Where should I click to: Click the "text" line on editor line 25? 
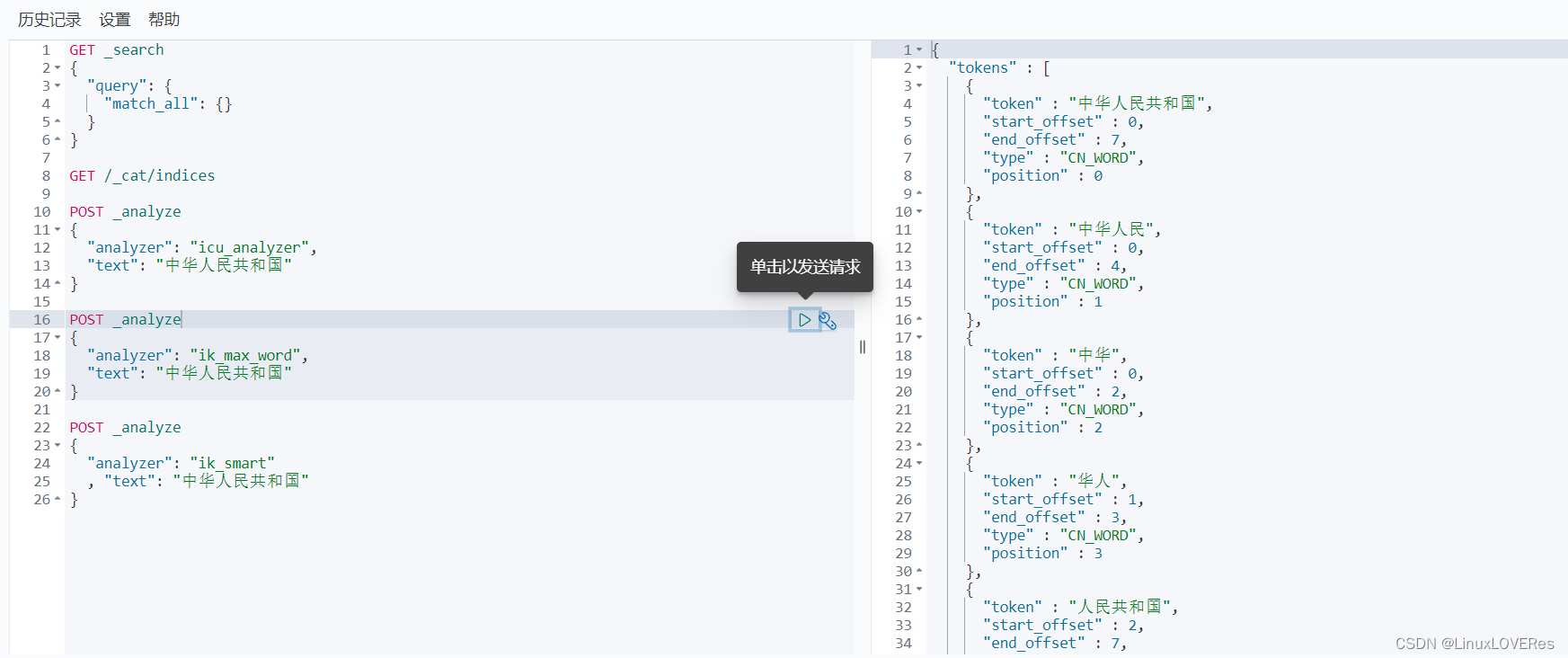[x=199, y=482]
